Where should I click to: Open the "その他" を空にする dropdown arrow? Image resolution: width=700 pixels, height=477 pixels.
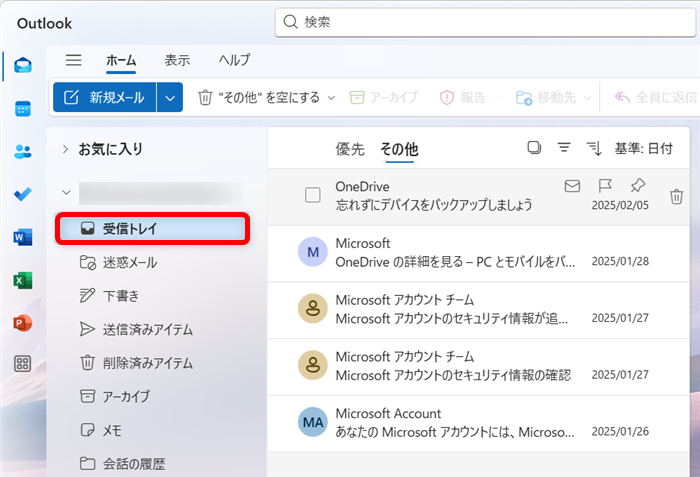tap(331, 97)
